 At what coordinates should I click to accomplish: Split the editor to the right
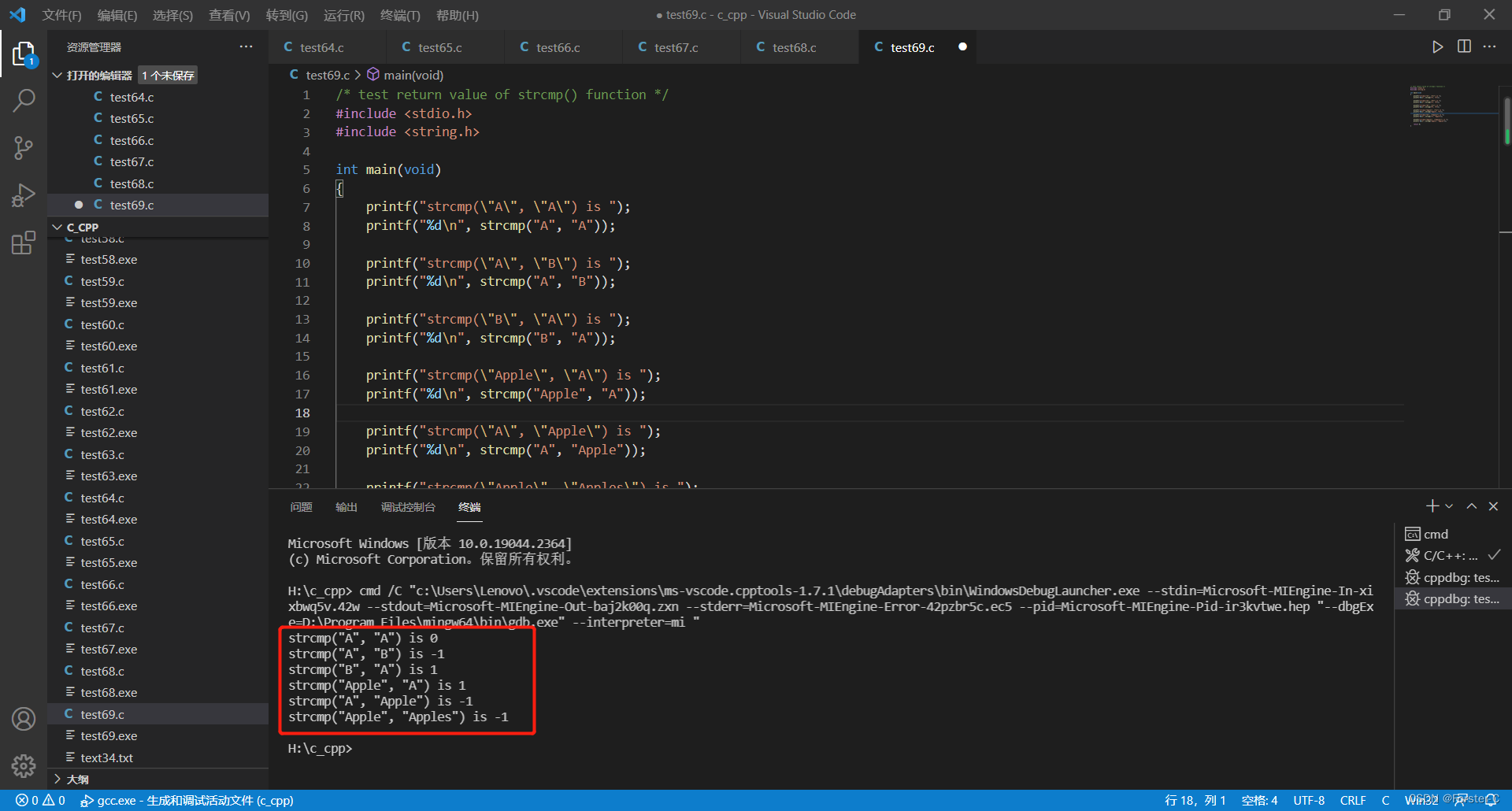1464,47
